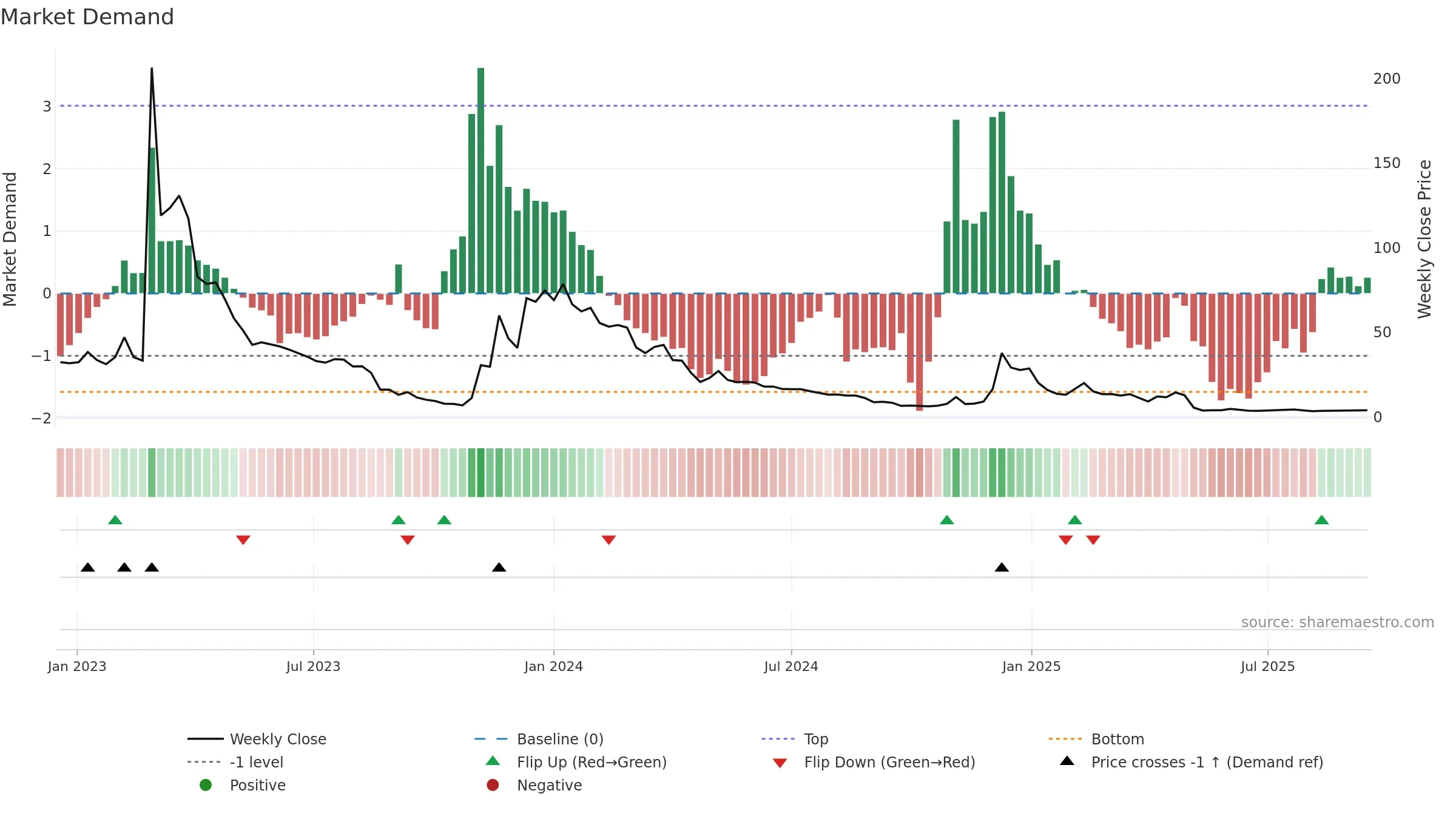This screenshot has width=1456, height=819.
Task: Click the tallest green demand bar in late 2023
Action: (x=480, y=180)
